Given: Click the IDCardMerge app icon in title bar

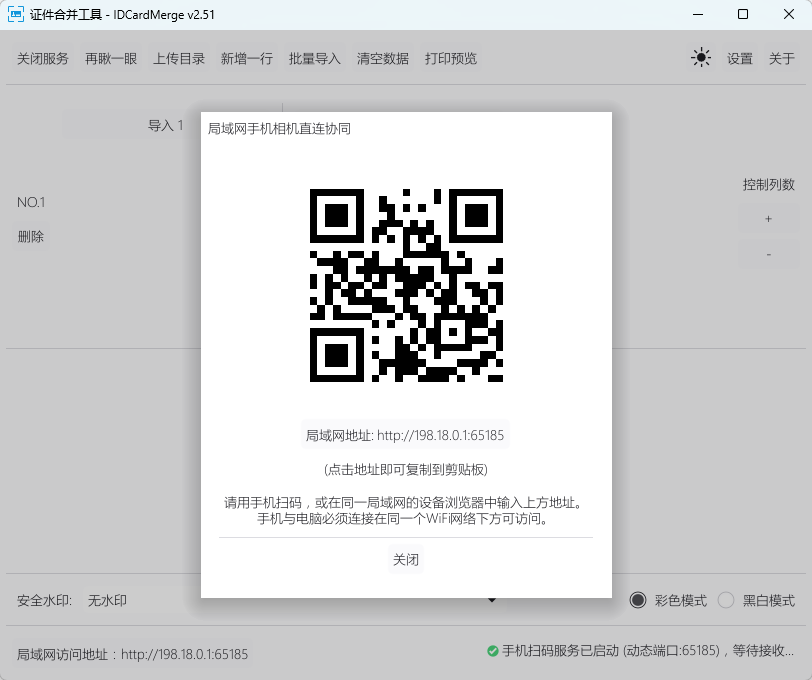Looking at the screenshot, I should click(16, 15).
